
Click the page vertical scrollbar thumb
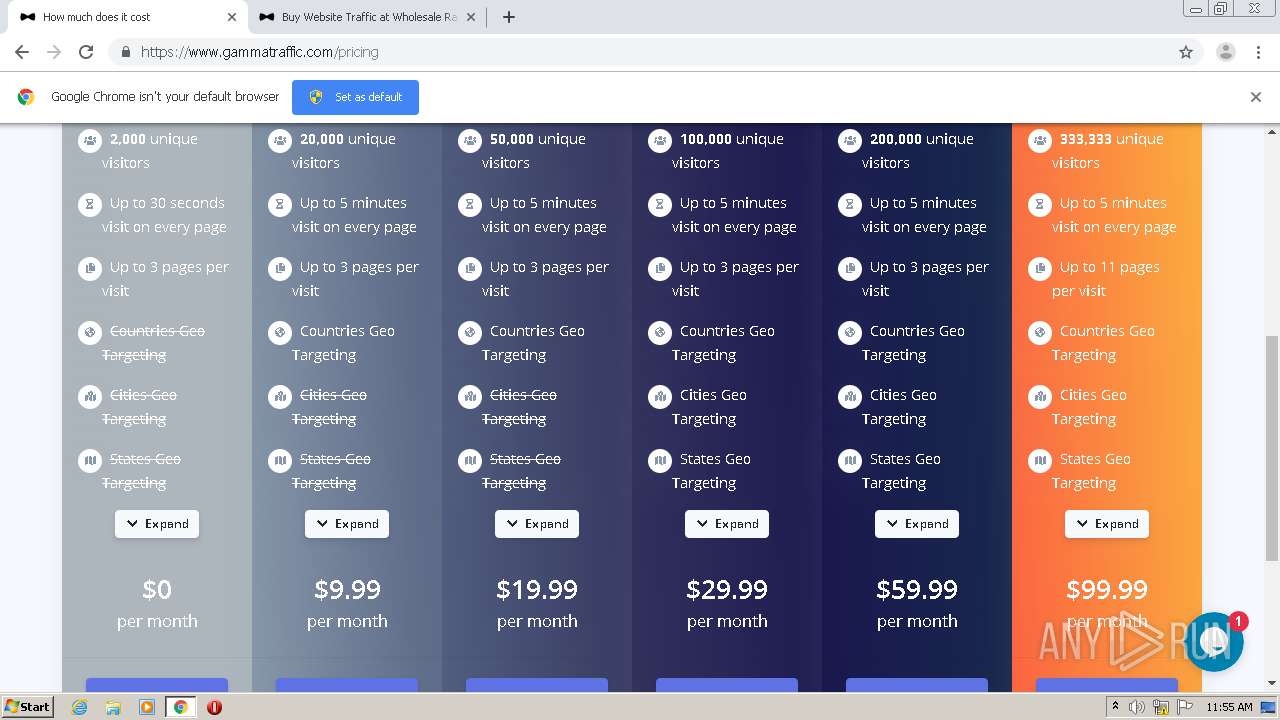(x=1272, y=448)
